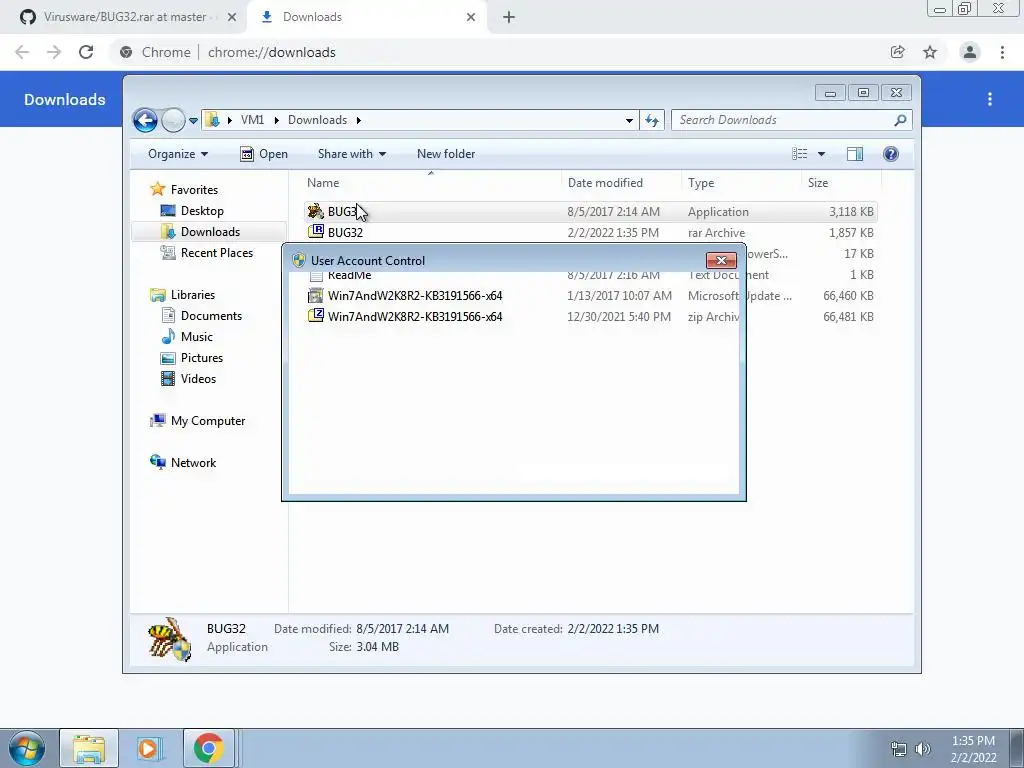Open the Share with dropdown

[x=351, y=154]
